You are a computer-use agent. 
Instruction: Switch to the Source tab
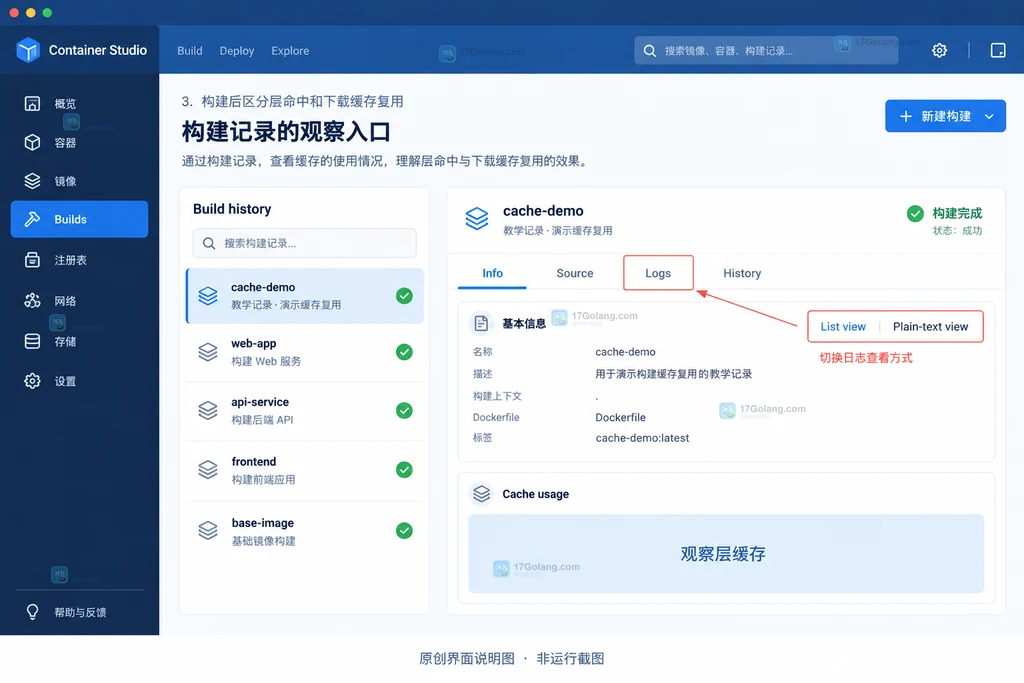[575, 273]
